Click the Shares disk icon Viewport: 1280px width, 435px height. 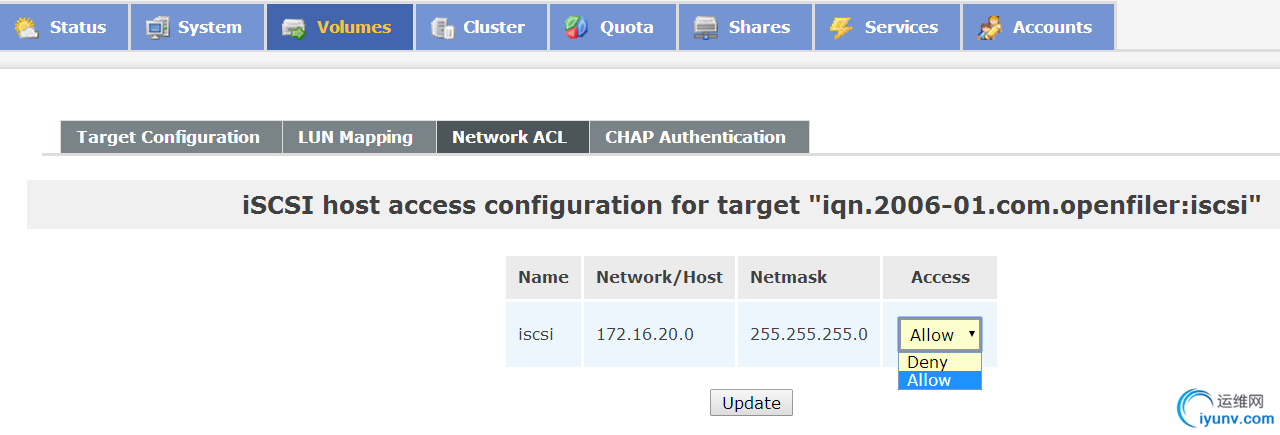[706, 27]
